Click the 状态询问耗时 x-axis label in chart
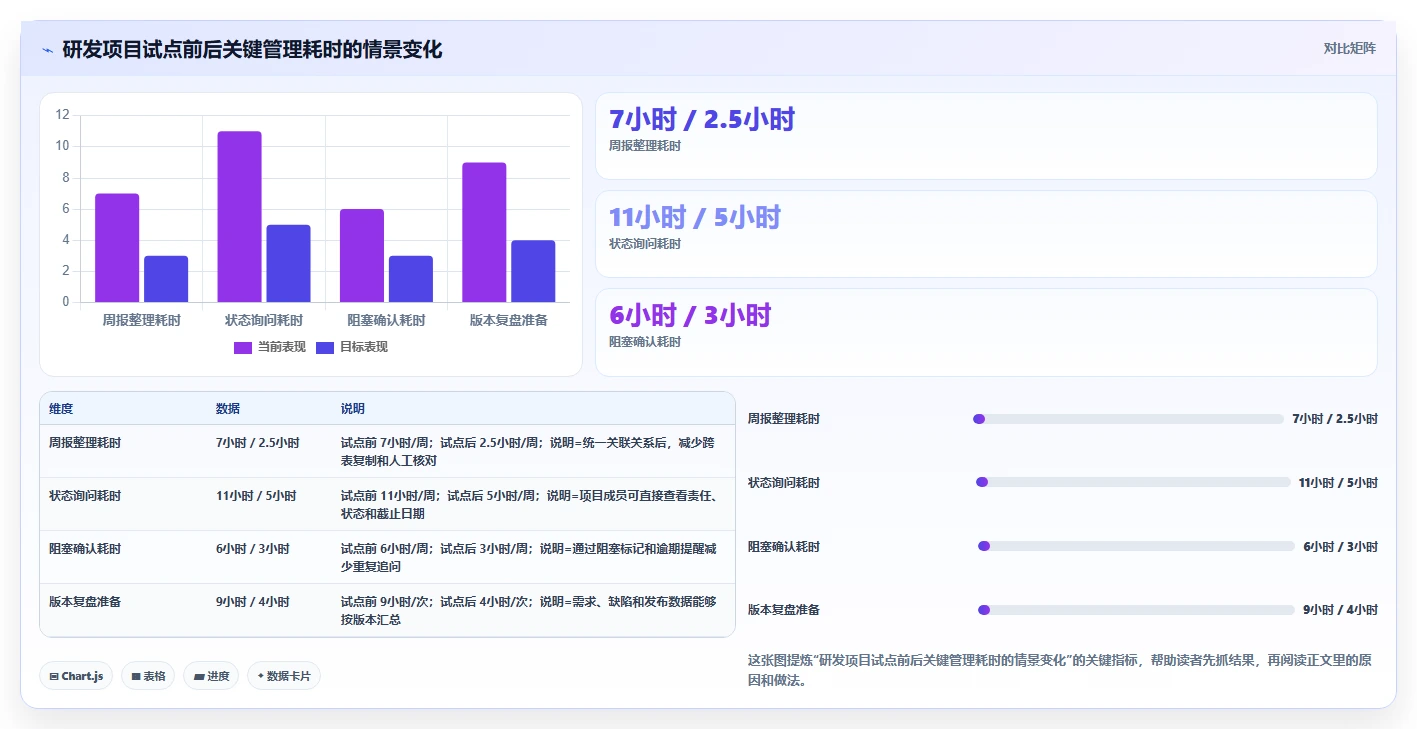 (264, 320)
